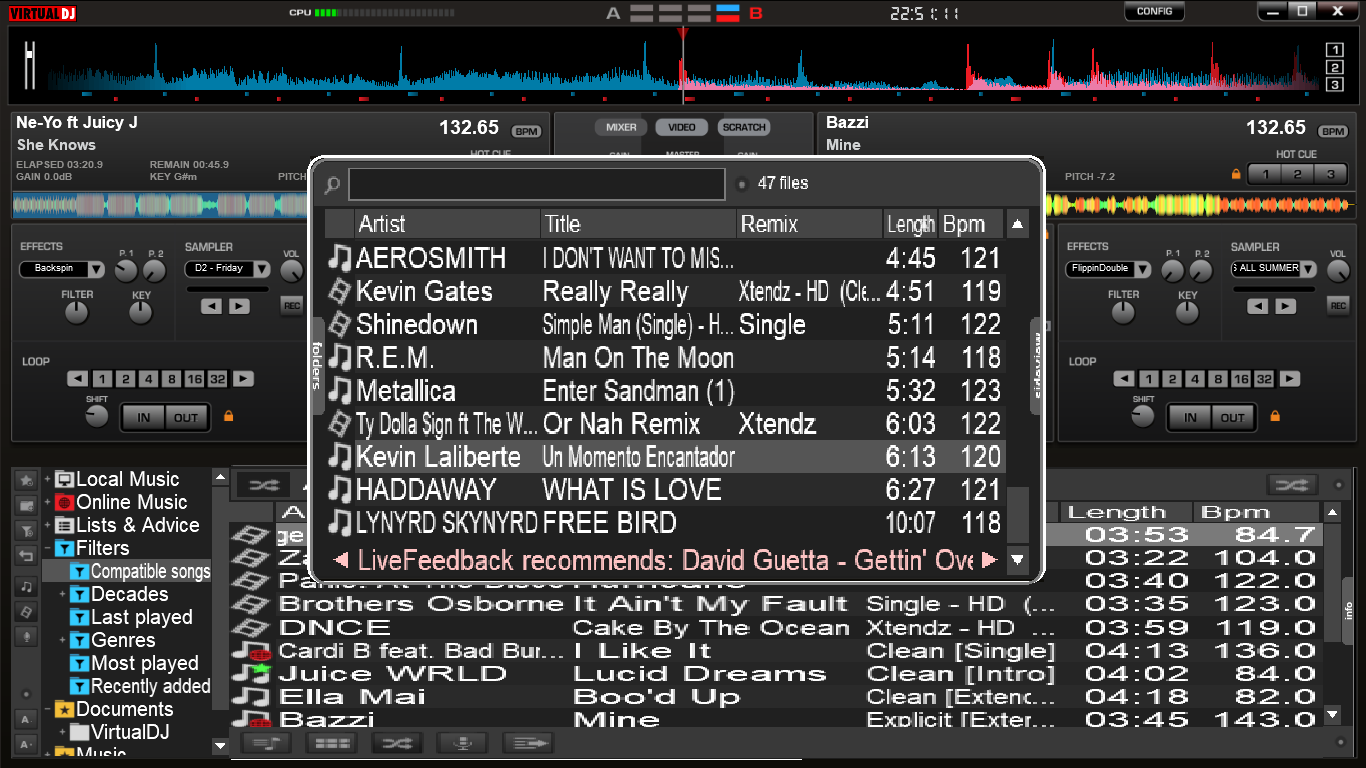The image size is (1366, 768).
Task: Expand the Local Music tree node
Action: tap(47, 480)
